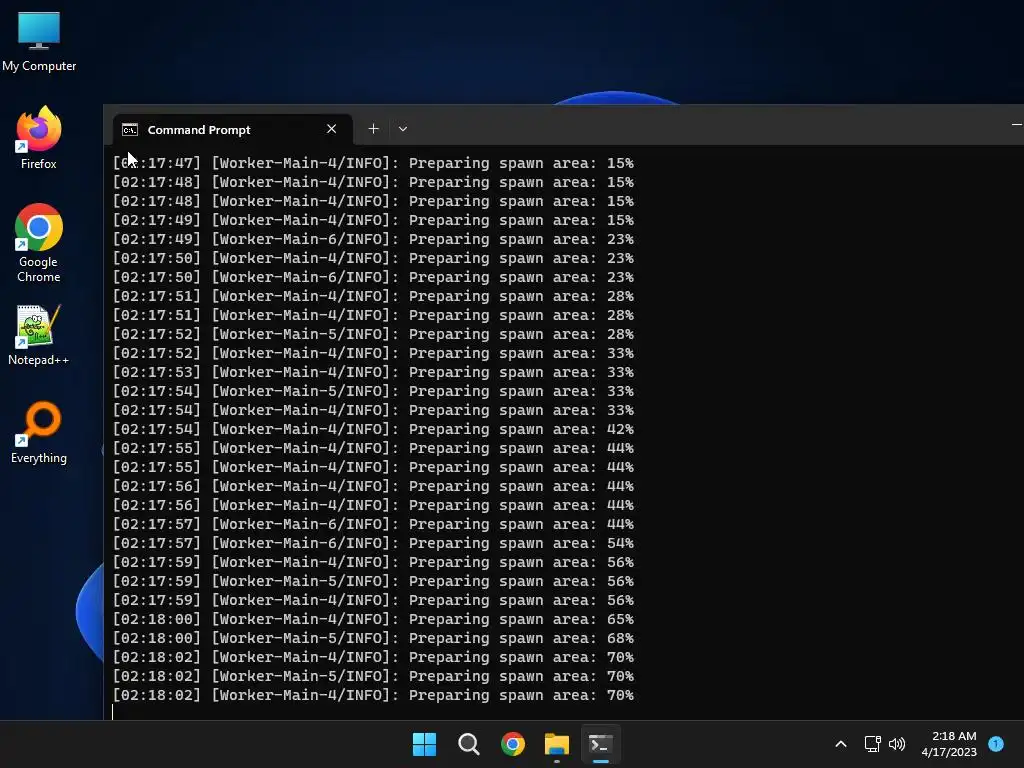This screenshot has height=768, width=1024.
Task: Click the 02:17:53 Worker-Main-4 33% line
Action: (x=373, y=372)
